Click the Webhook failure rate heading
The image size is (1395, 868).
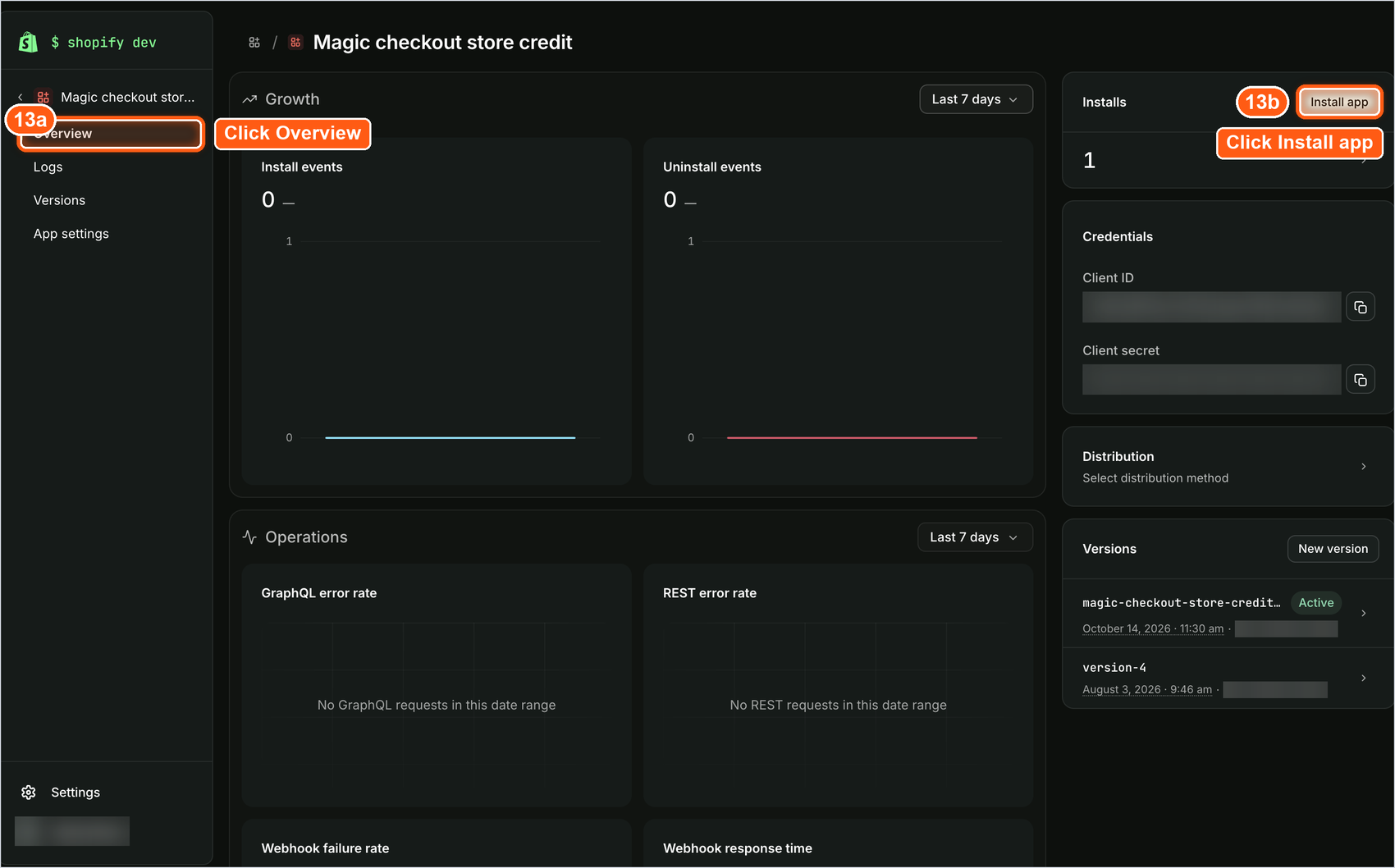(325, 848)
